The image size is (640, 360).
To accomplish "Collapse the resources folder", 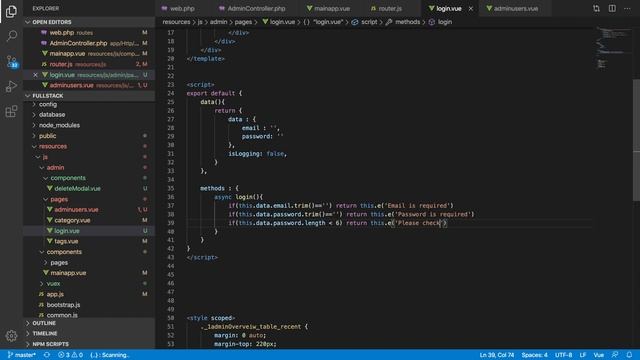I will 53,146.
